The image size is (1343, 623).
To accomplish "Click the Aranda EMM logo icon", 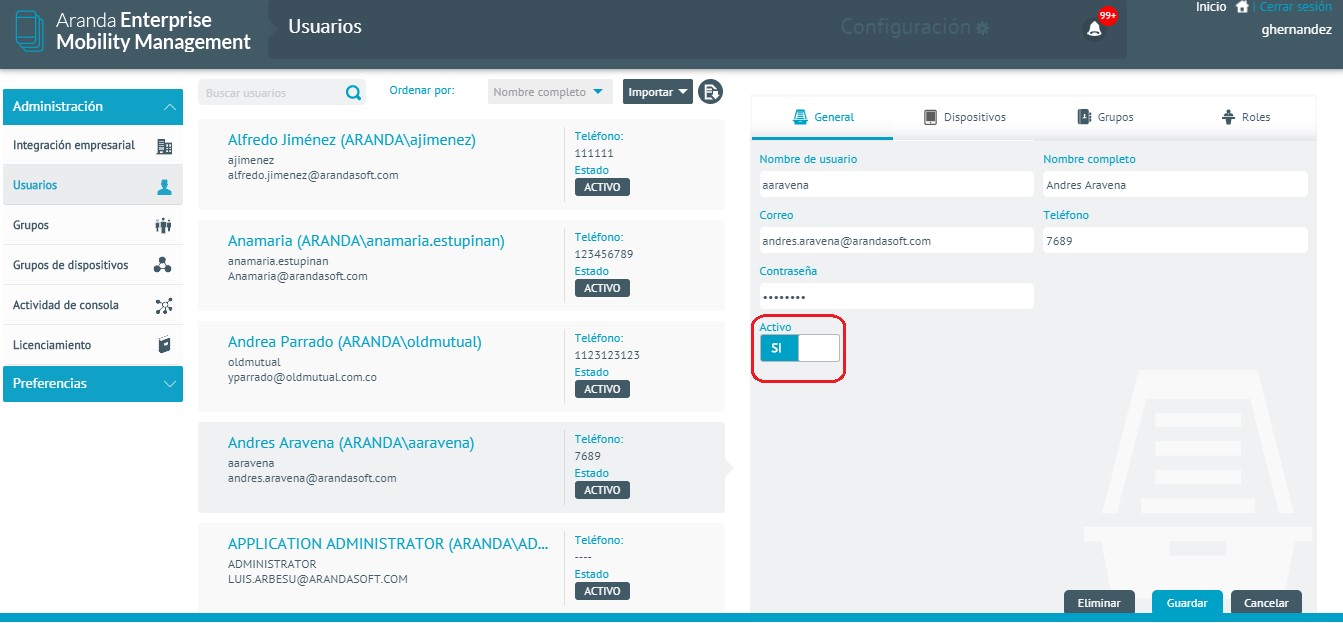I will 30,32.
